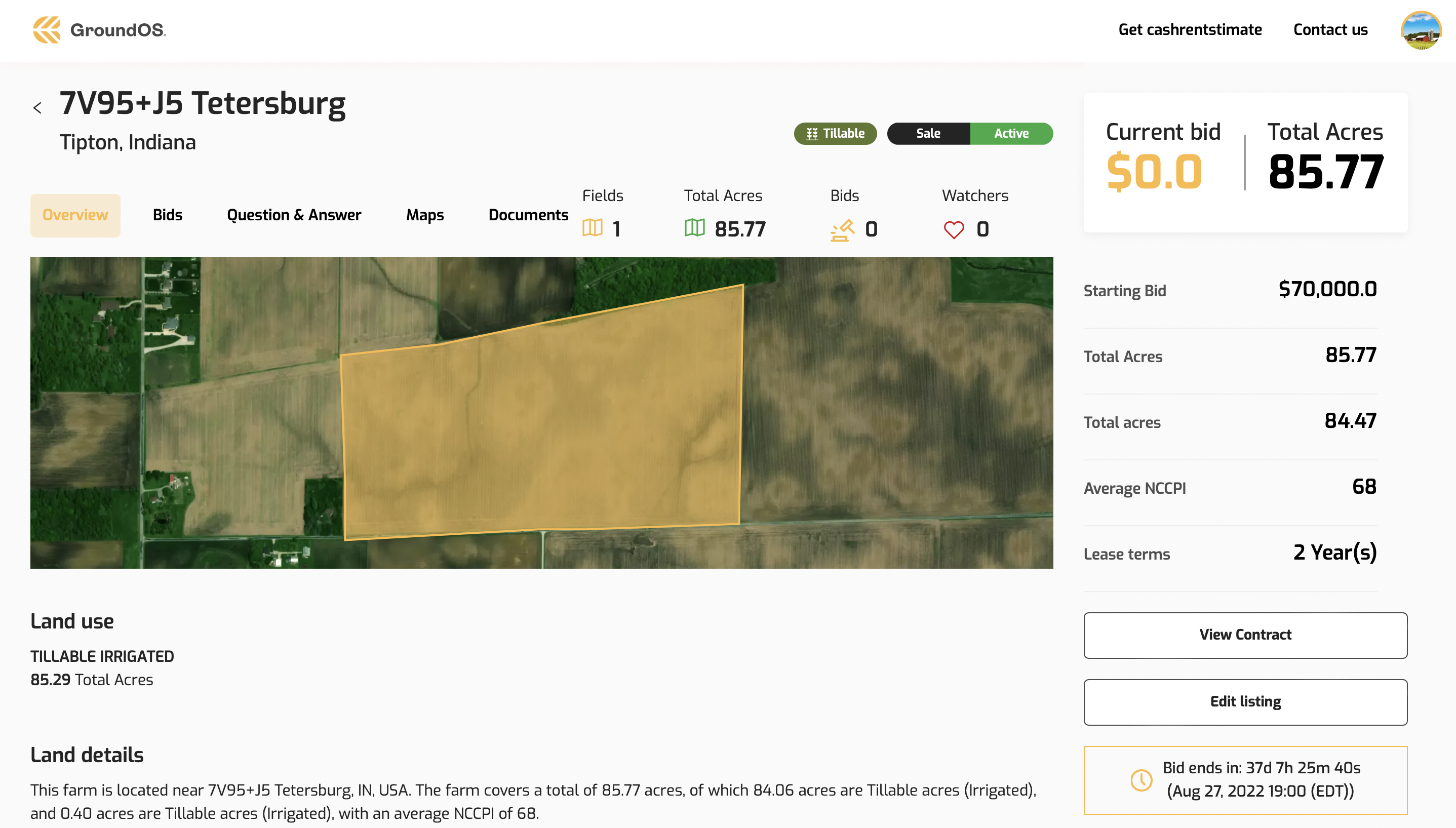Click the Bids gavel icon

[x=842, y=230]
